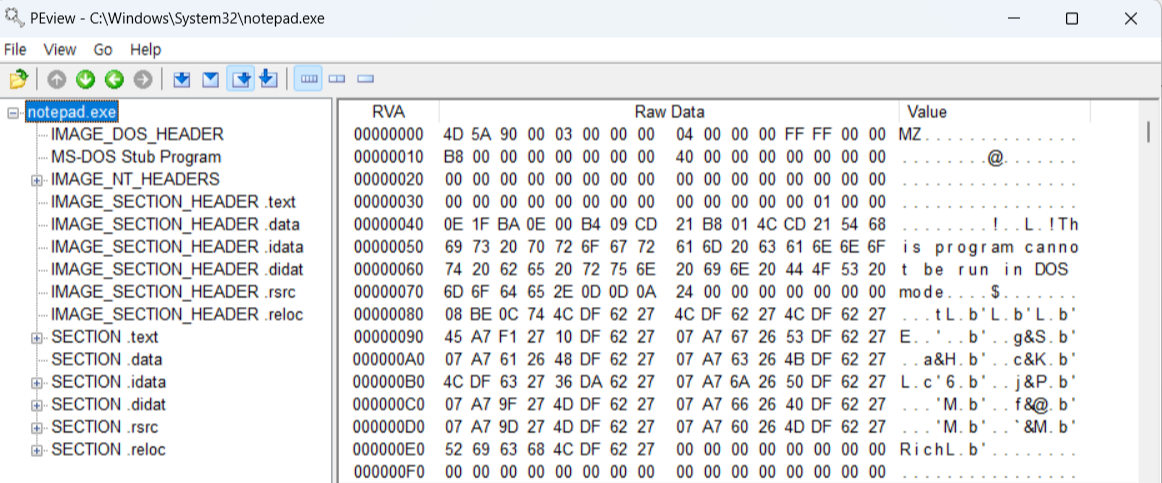Select IMAGE_SECTION_HEADER .data
Screen dimensions: 1162x483
pos(175,224)
